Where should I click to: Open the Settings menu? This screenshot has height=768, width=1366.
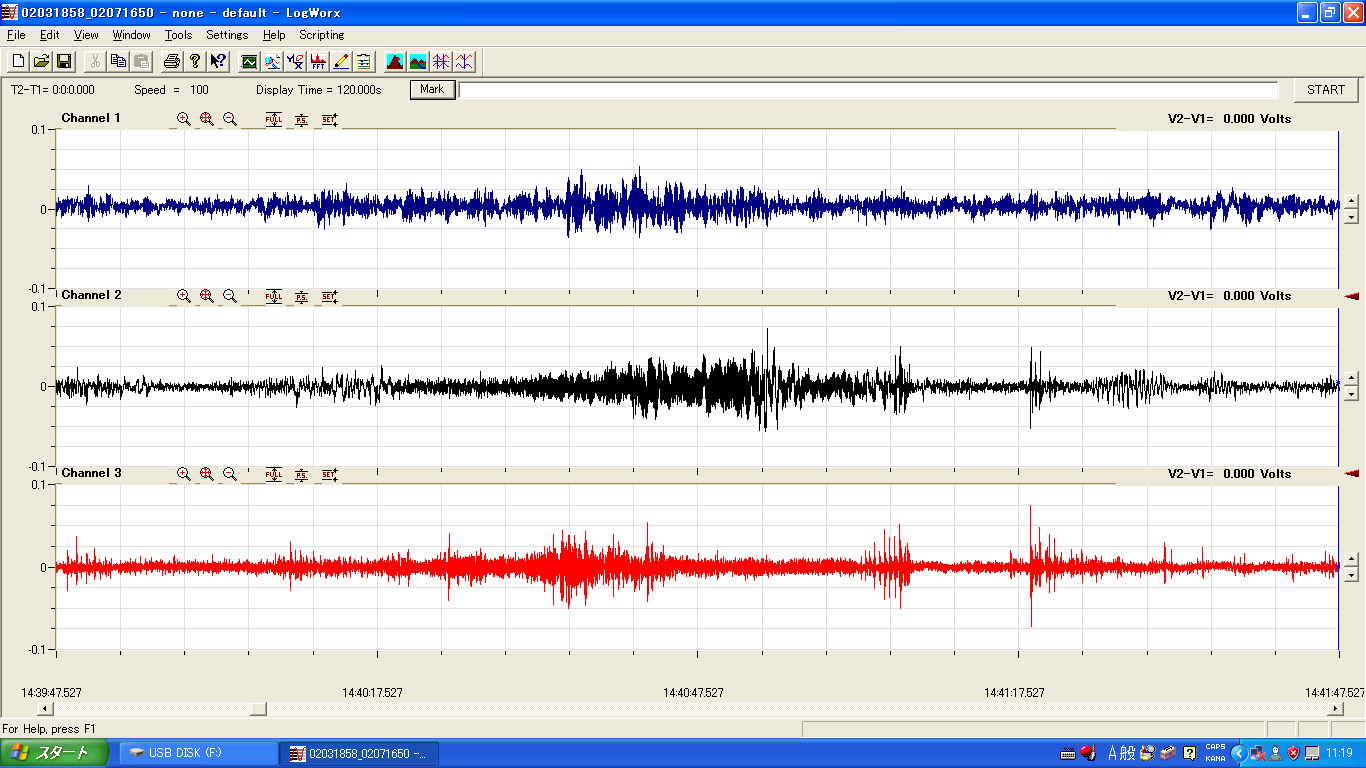point(227,35)
